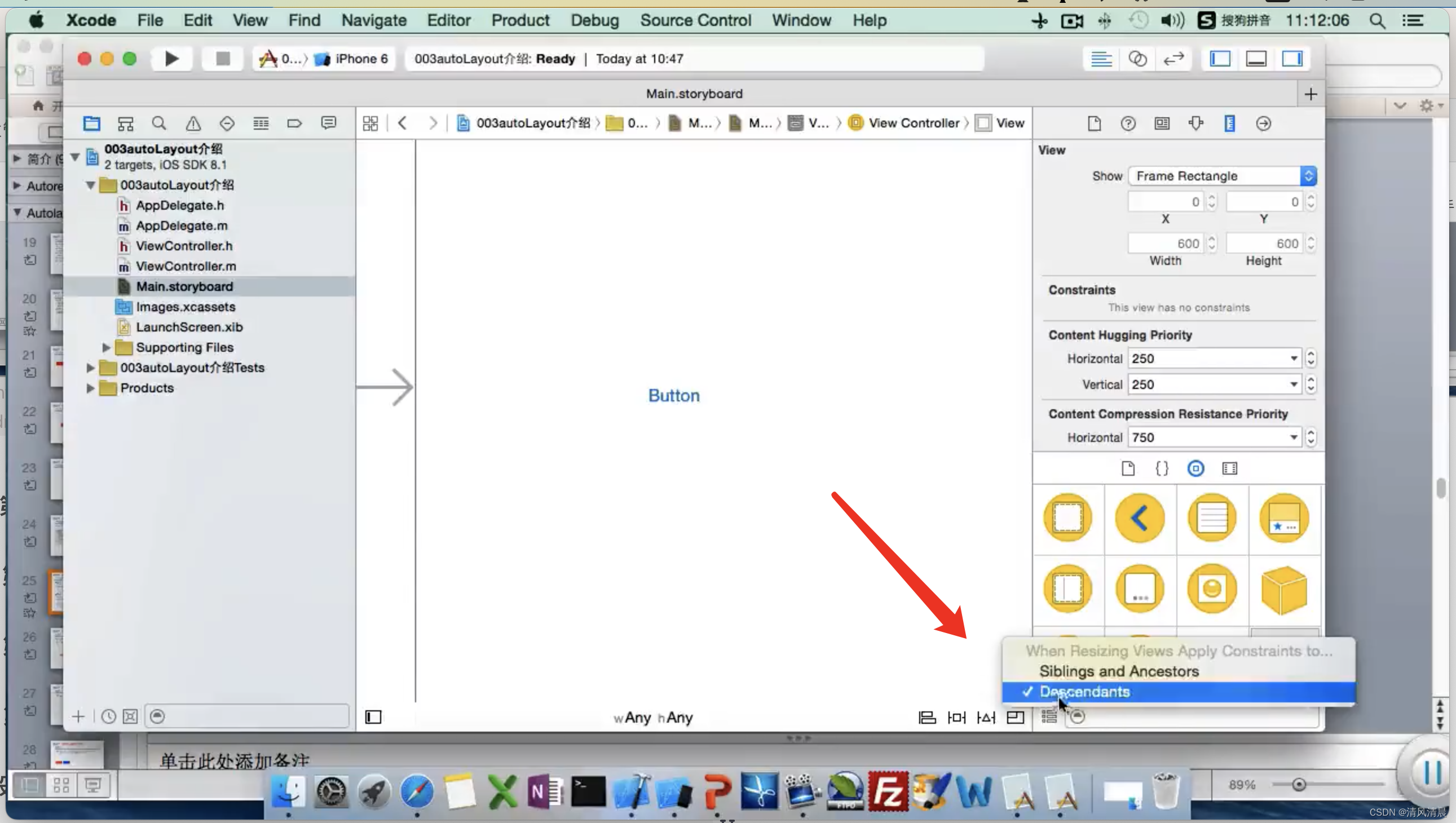Click the Run button to build project
This screenshot has width=1456, height=823.
click(170, 58)
